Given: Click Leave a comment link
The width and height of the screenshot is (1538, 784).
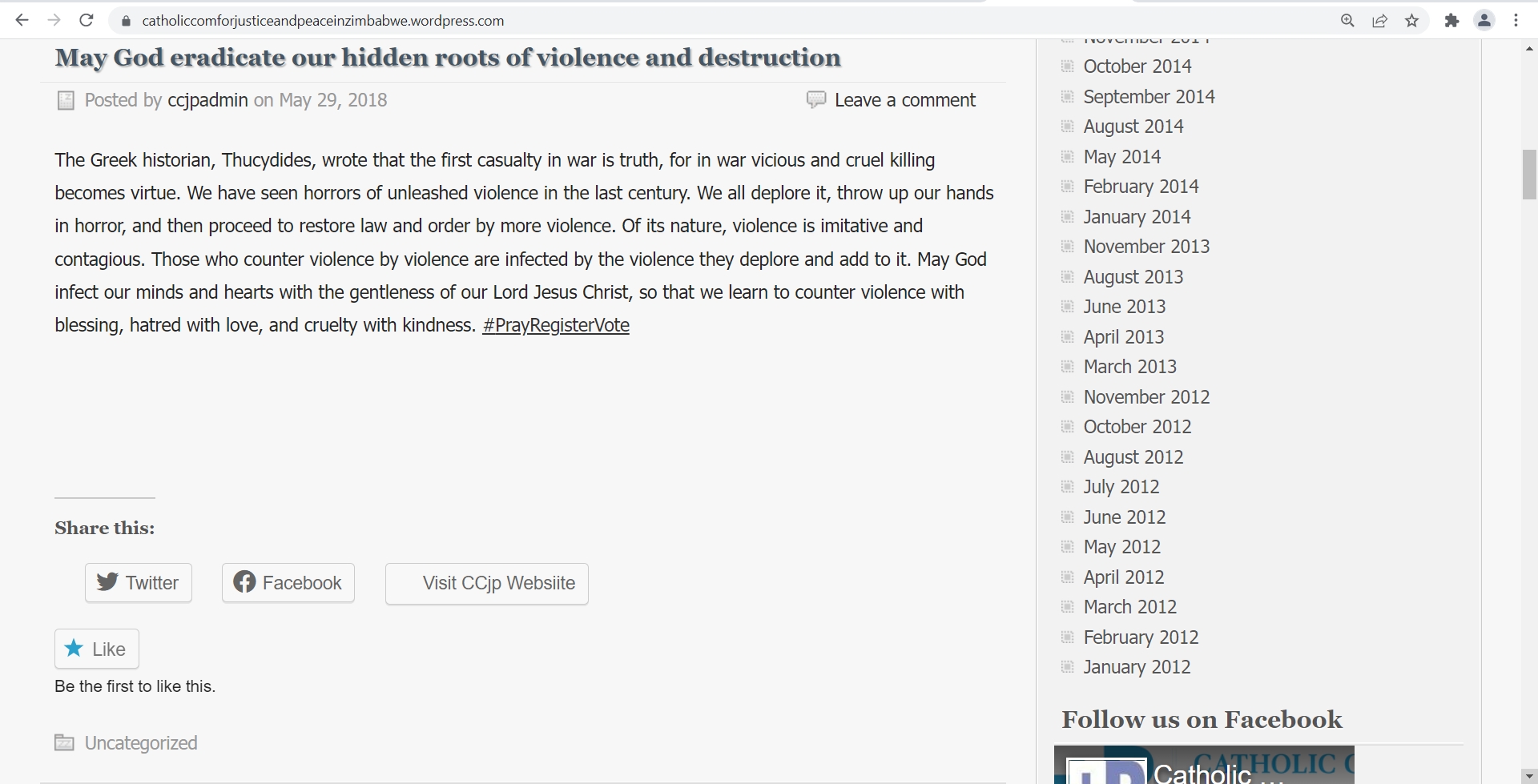Looking at the screenshot, I should pos(905,100).
